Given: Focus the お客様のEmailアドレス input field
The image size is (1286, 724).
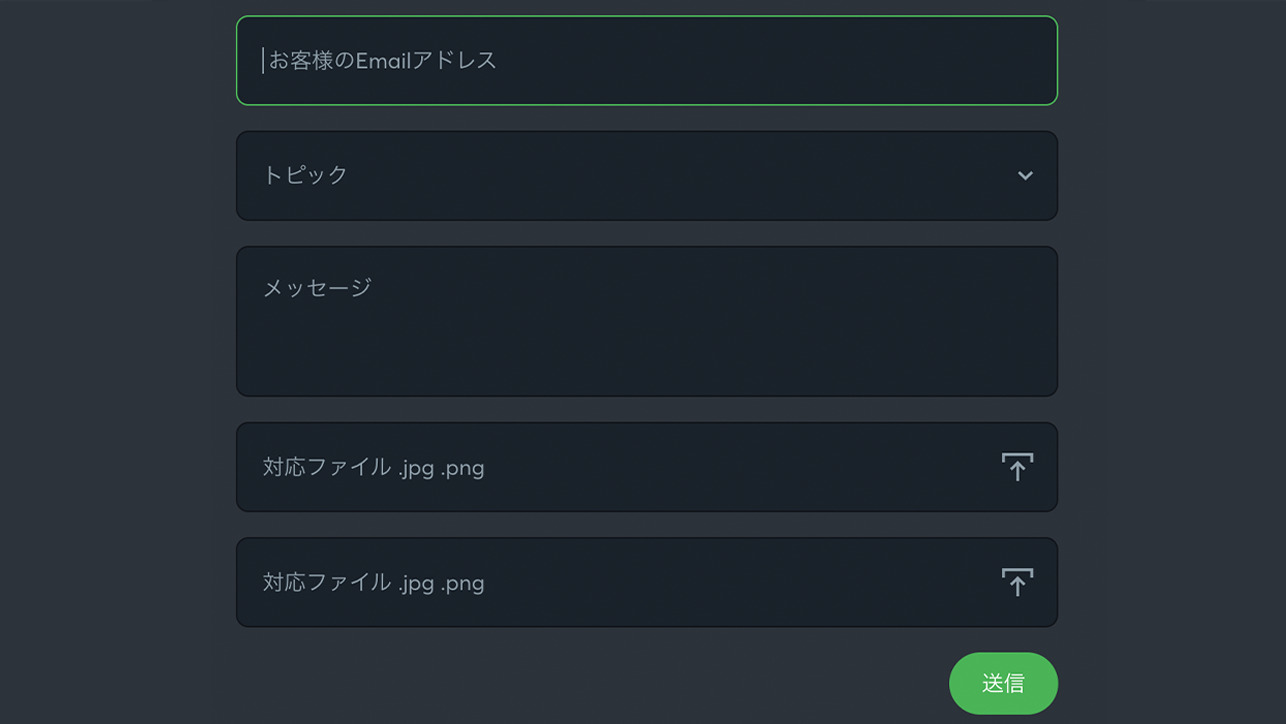Looking at the screenshot, I should (647, 60).
